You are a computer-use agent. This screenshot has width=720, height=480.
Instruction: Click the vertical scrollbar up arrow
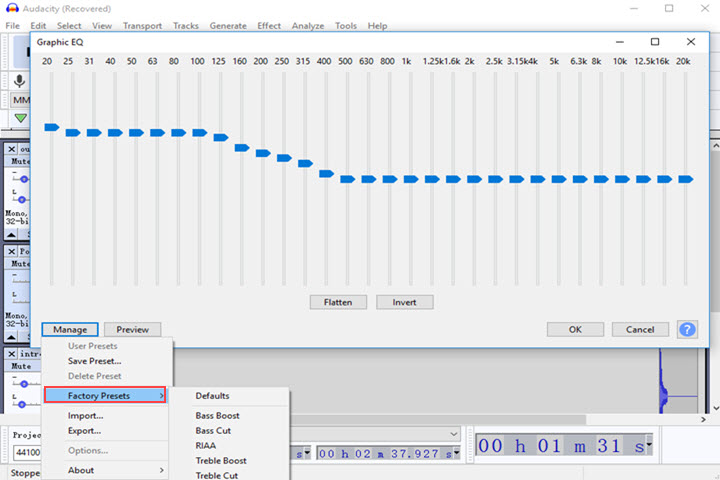[715, 146]
